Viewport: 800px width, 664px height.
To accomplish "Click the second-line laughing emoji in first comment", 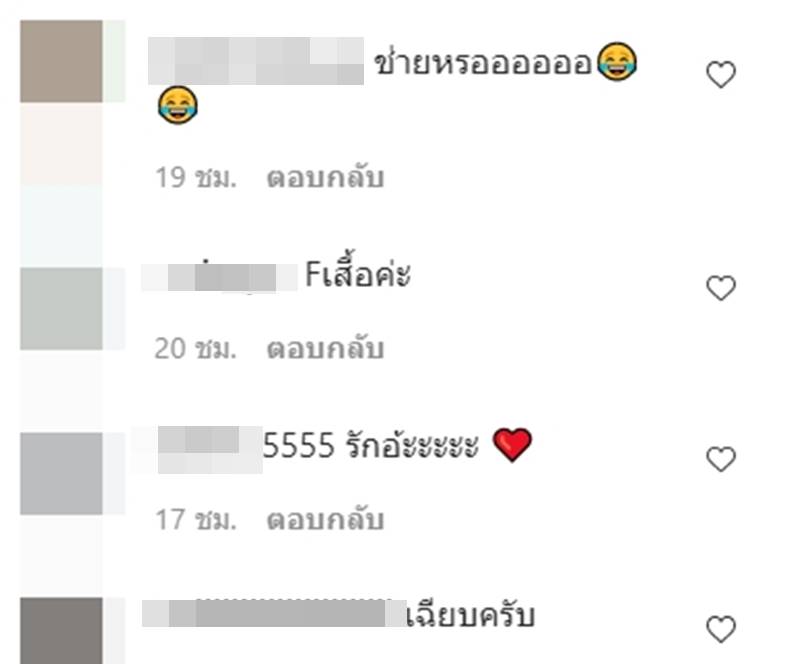I will click(x=178, y=105).
